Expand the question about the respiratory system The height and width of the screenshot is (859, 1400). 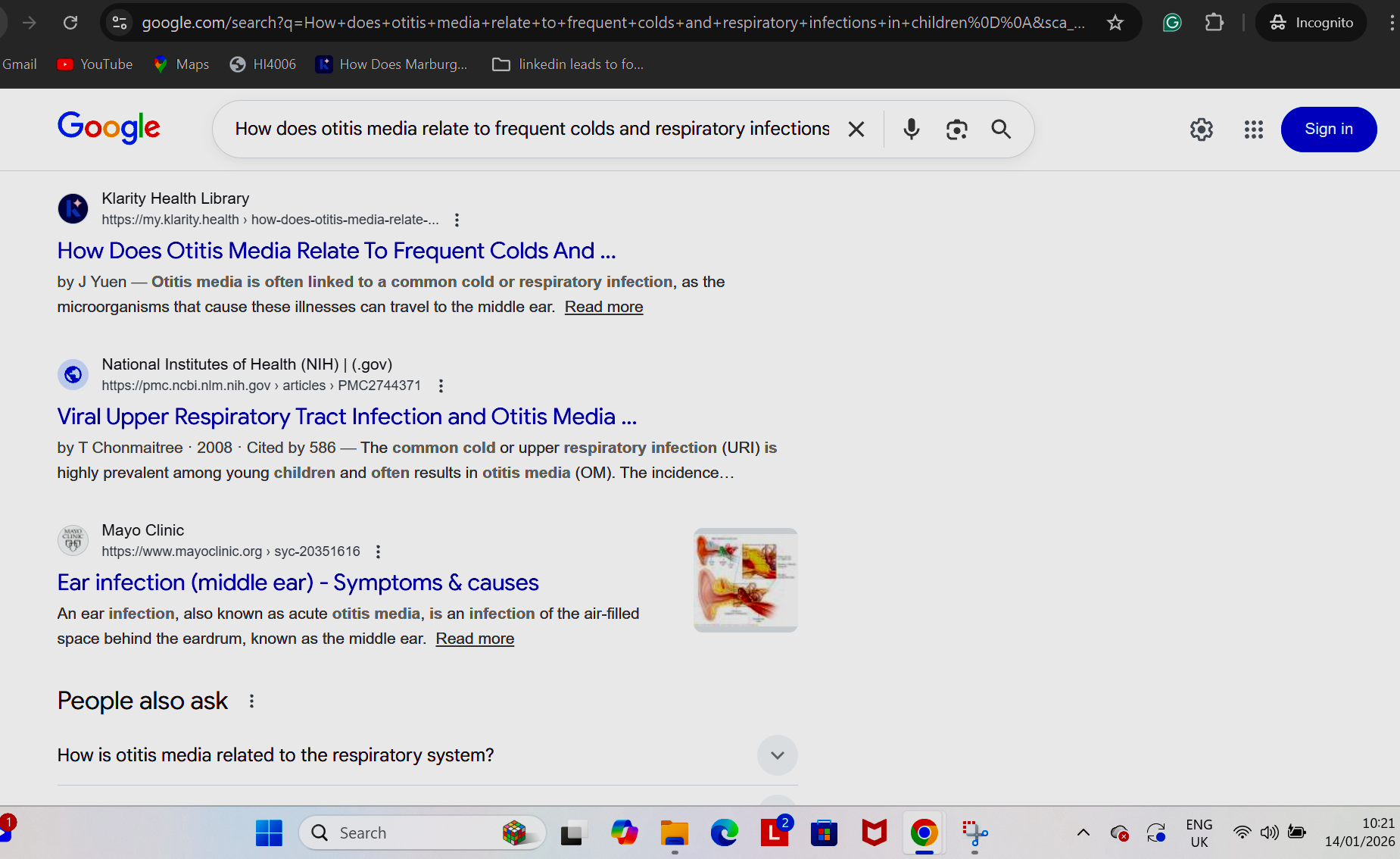[777, 754]
